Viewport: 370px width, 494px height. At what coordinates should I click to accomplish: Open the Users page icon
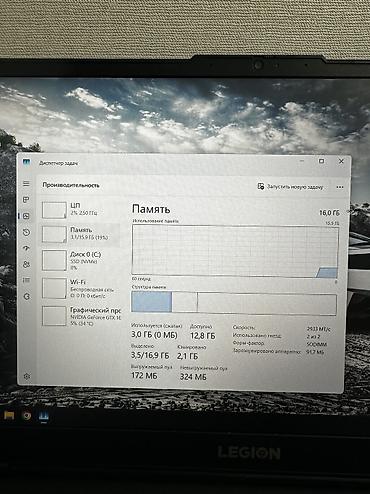point(26,264)
